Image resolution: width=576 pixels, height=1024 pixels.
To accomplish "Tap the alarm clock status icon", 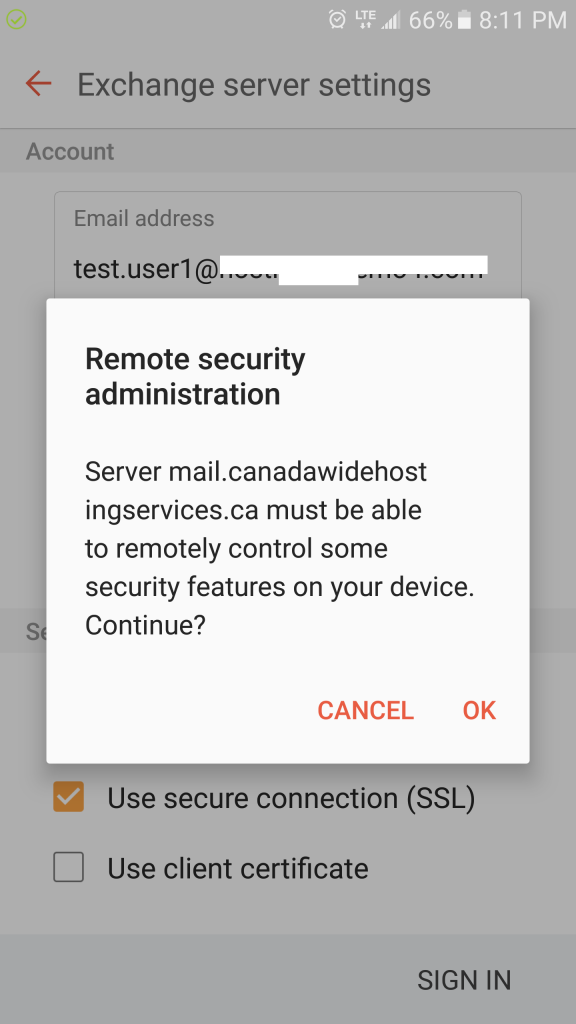I will coord(337,20).
